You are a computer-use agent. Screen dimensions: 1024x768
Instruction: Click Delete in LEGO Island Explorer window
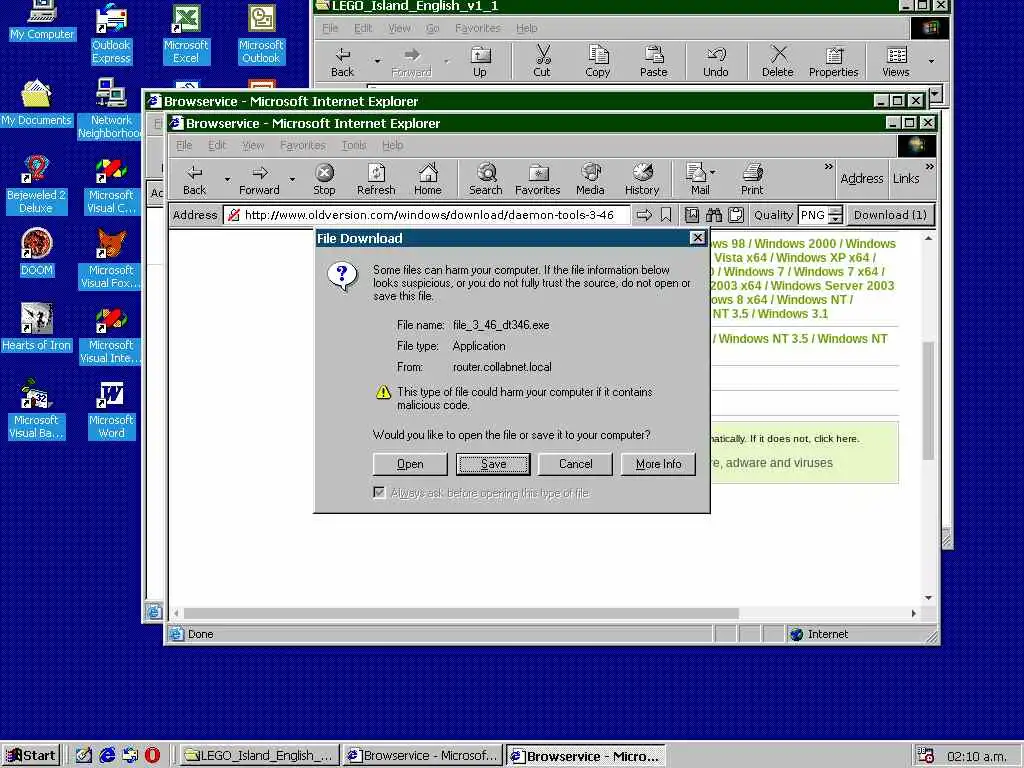click(778, 61)
